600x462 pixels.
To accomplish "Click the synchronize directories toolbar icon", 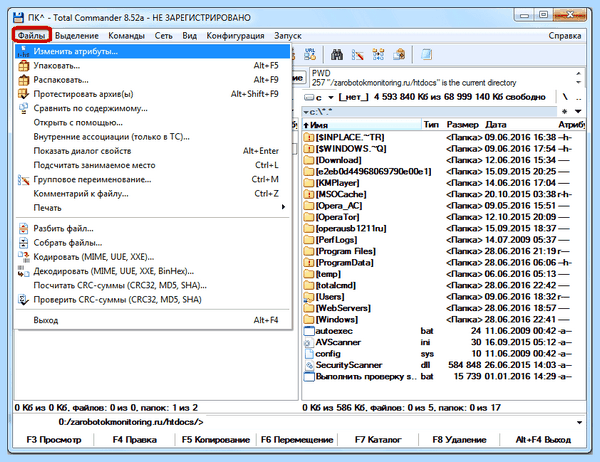I will (x=378, y=55).
